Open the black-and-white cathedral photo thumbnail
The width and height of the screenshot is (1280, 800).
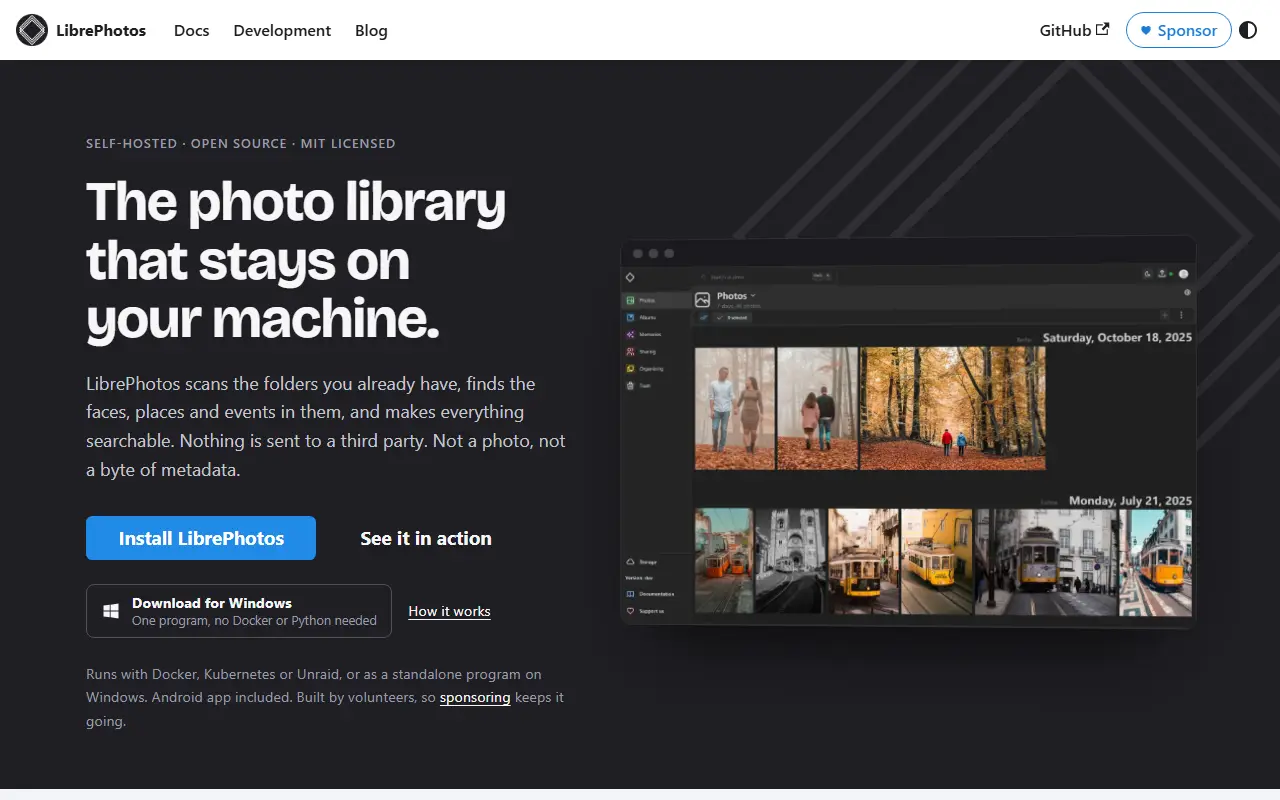point(790,561)
